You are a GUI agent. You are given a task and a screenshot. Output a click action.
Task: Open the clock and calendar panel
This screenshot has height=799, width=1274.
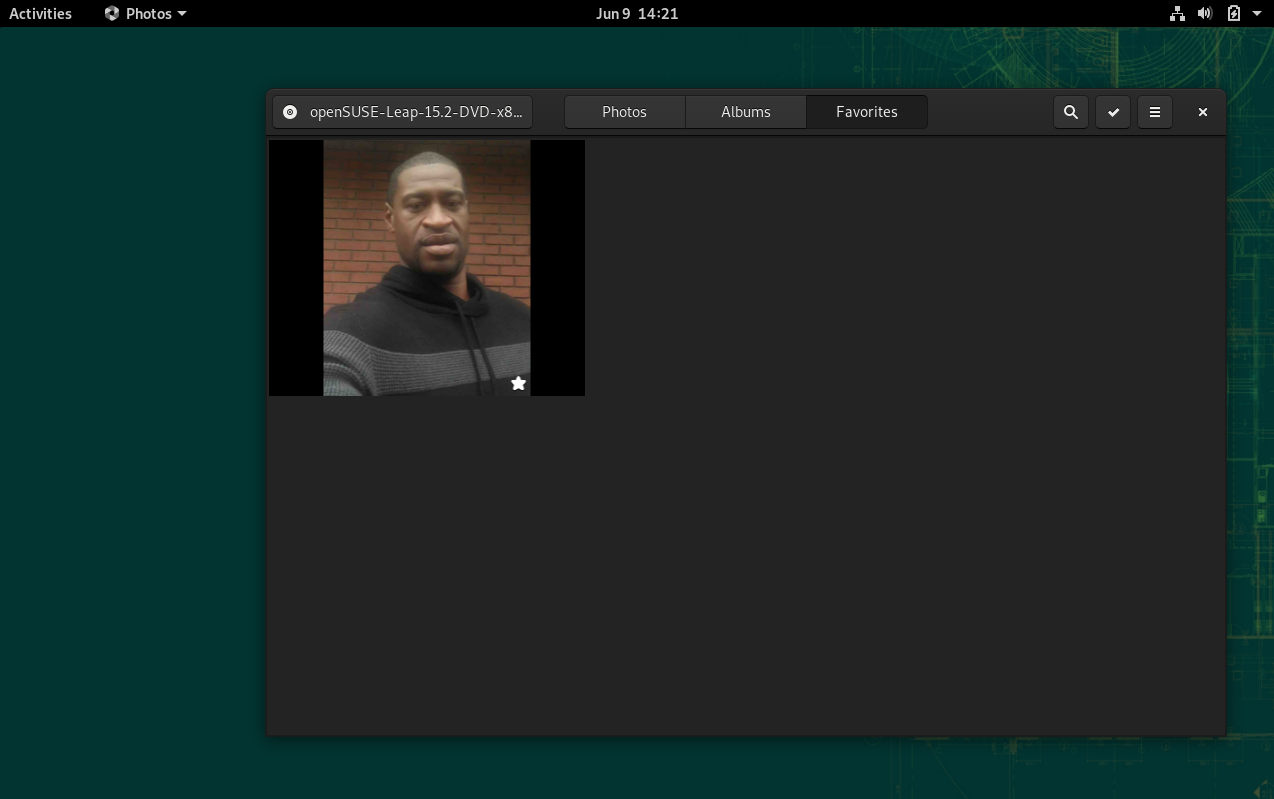636,14
